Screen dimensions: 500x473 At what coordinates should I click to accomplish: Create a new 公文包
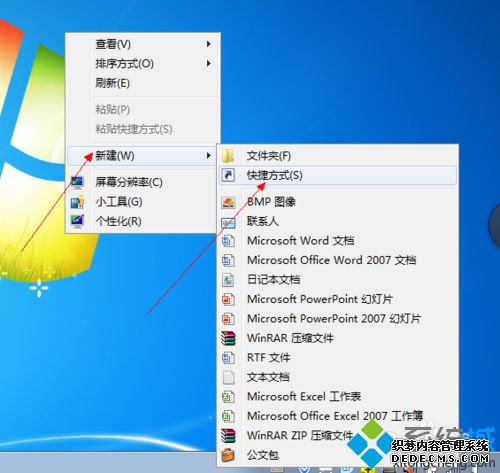click(338, 455)
